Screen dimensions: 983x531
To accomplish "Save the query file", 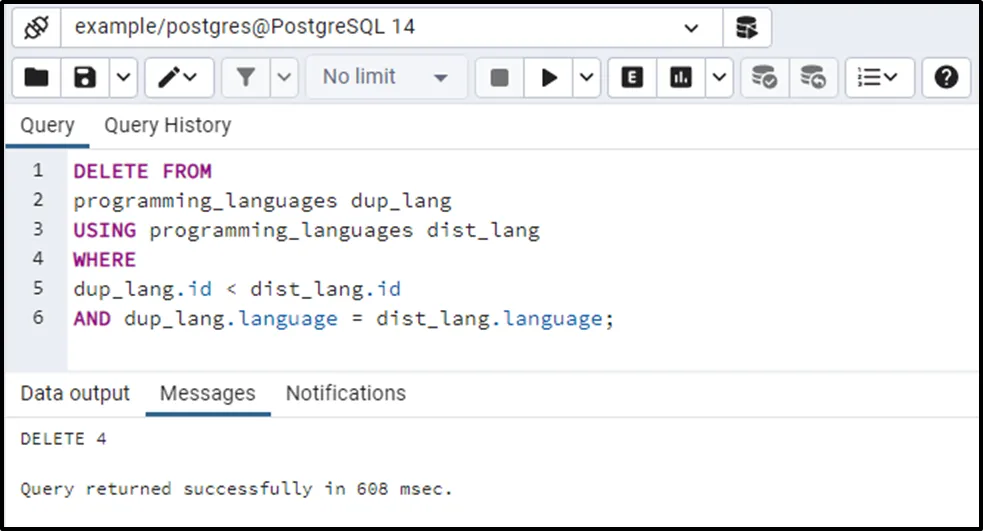I will click(x=85, y=77).
